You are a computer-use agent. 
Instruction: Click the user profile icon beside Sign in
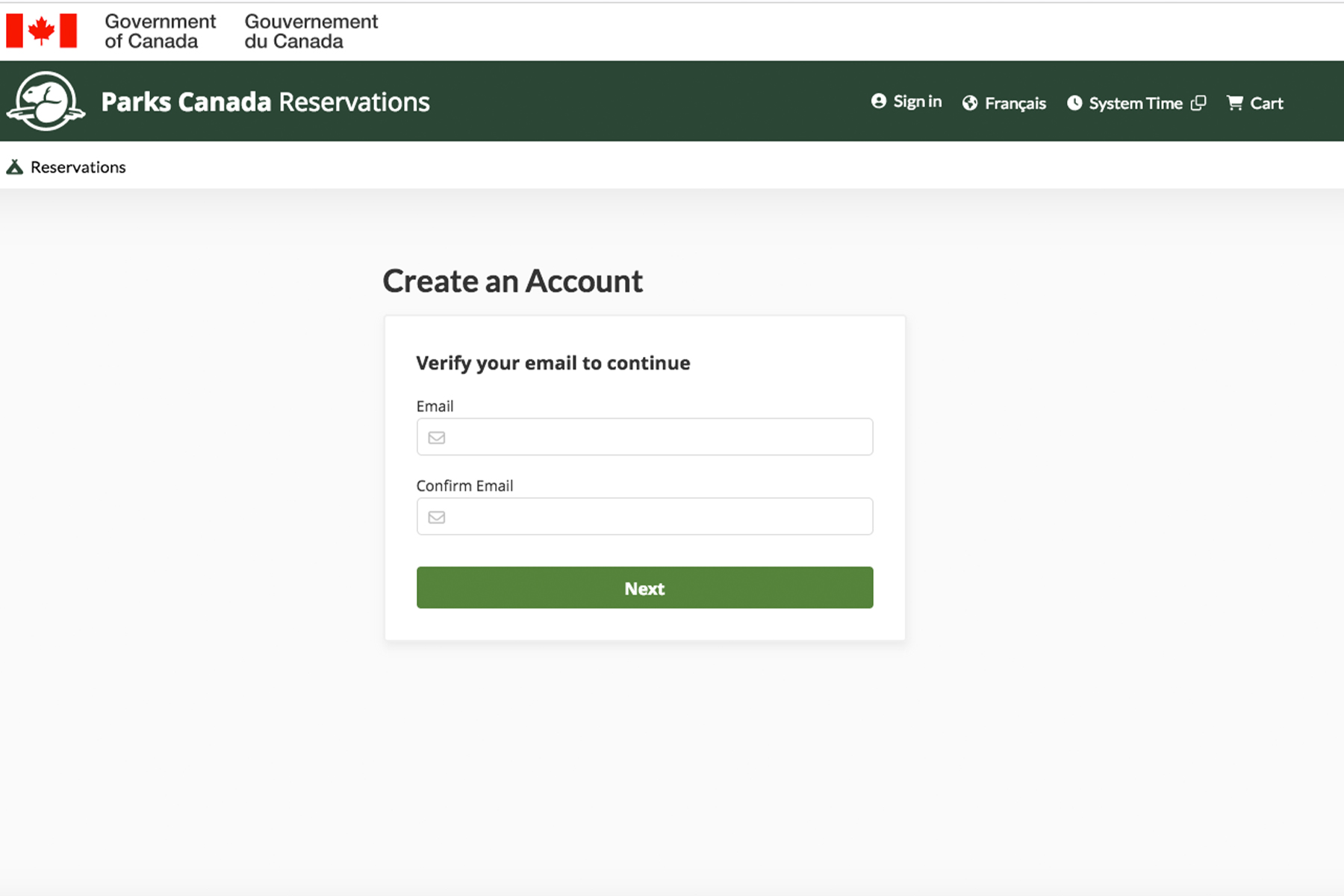(x=879, y=102)
